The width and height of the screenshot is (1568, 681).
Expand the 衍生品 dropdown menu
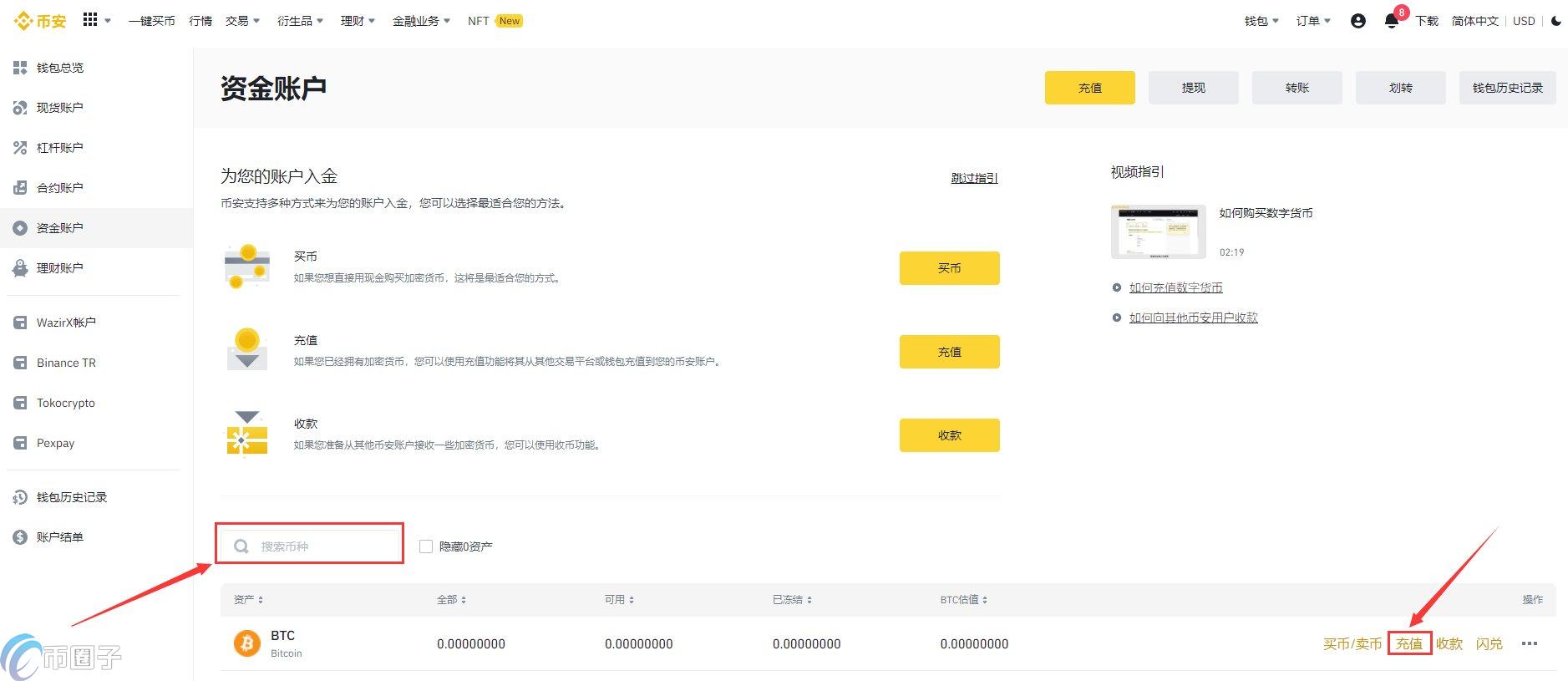point(300,21)
